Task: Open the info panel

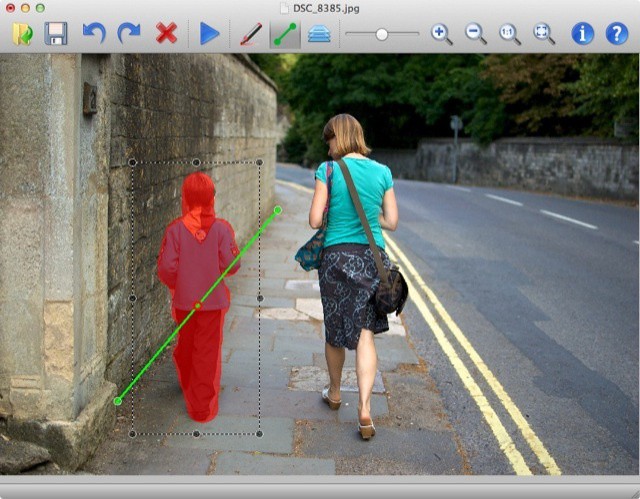Action: click(583, 34)
